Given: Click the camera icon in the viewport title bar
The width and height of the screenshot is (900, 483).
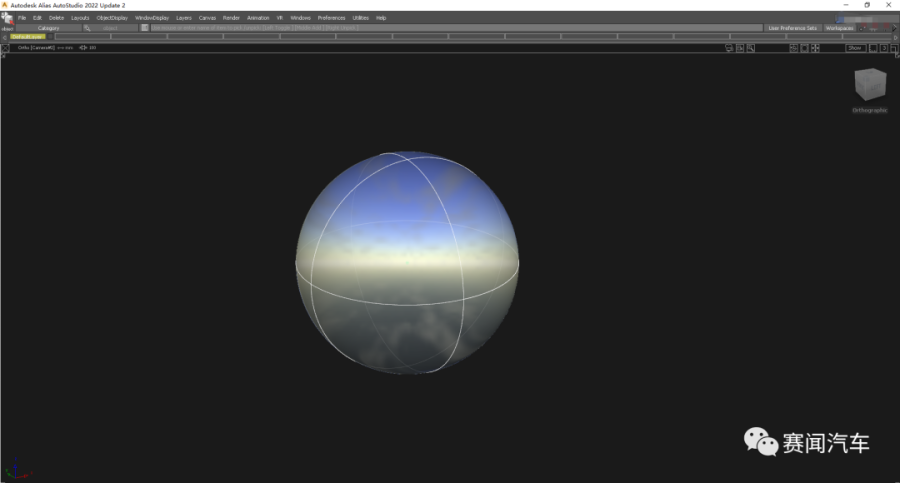Looking at the screenshot, I should click(729, 47).
